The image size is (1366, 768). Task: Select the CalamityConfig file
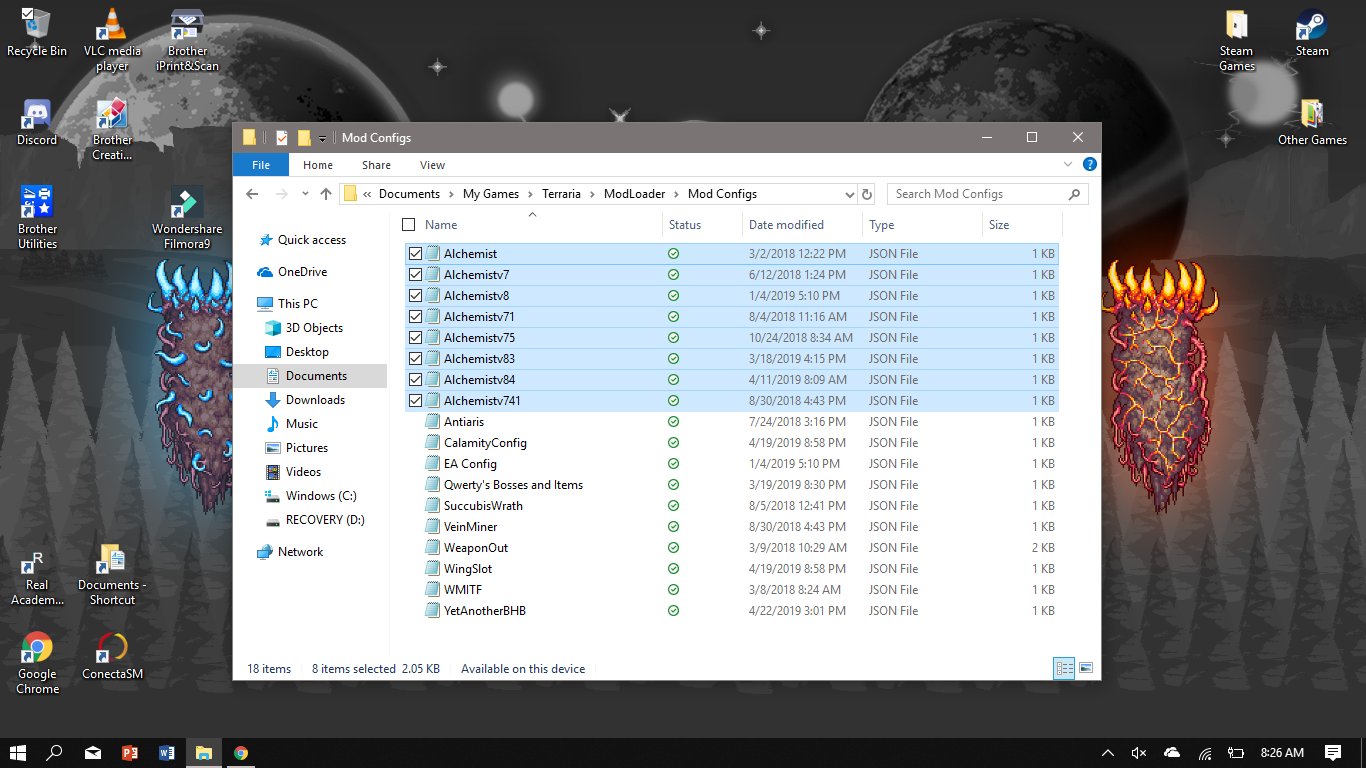732,443
